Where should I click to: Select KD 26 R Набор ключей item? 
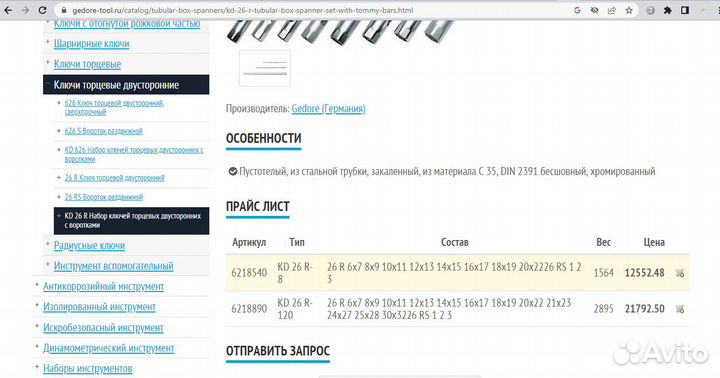[131, 220]
